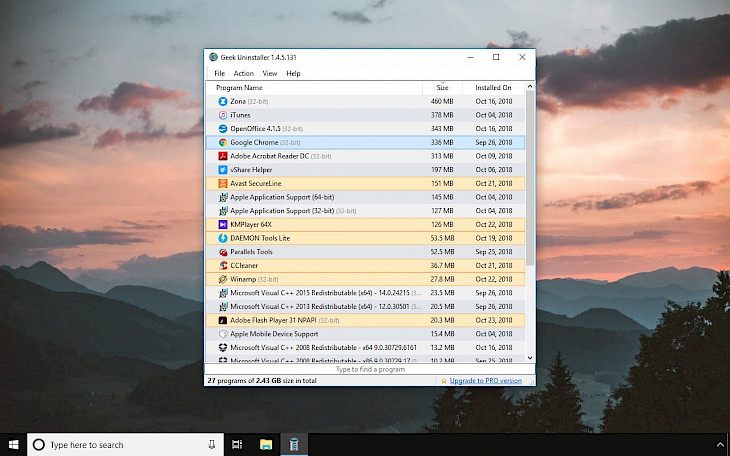Click the Oct 23, 2018 install date

point(493,320)
